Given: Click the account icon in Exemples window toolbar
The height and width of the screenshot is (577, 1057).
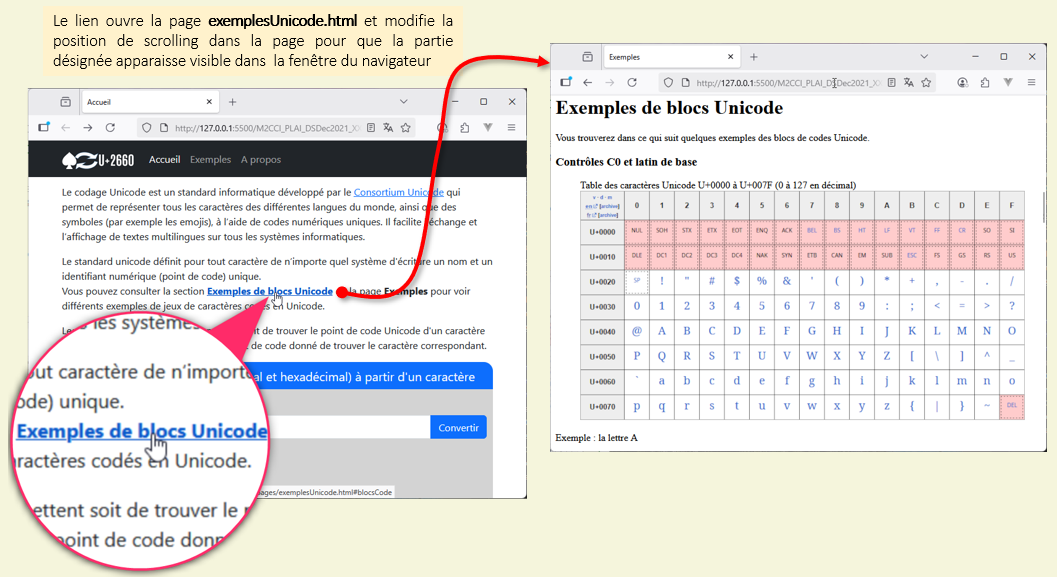Looking at the screenshot, I should click(962, 83).
